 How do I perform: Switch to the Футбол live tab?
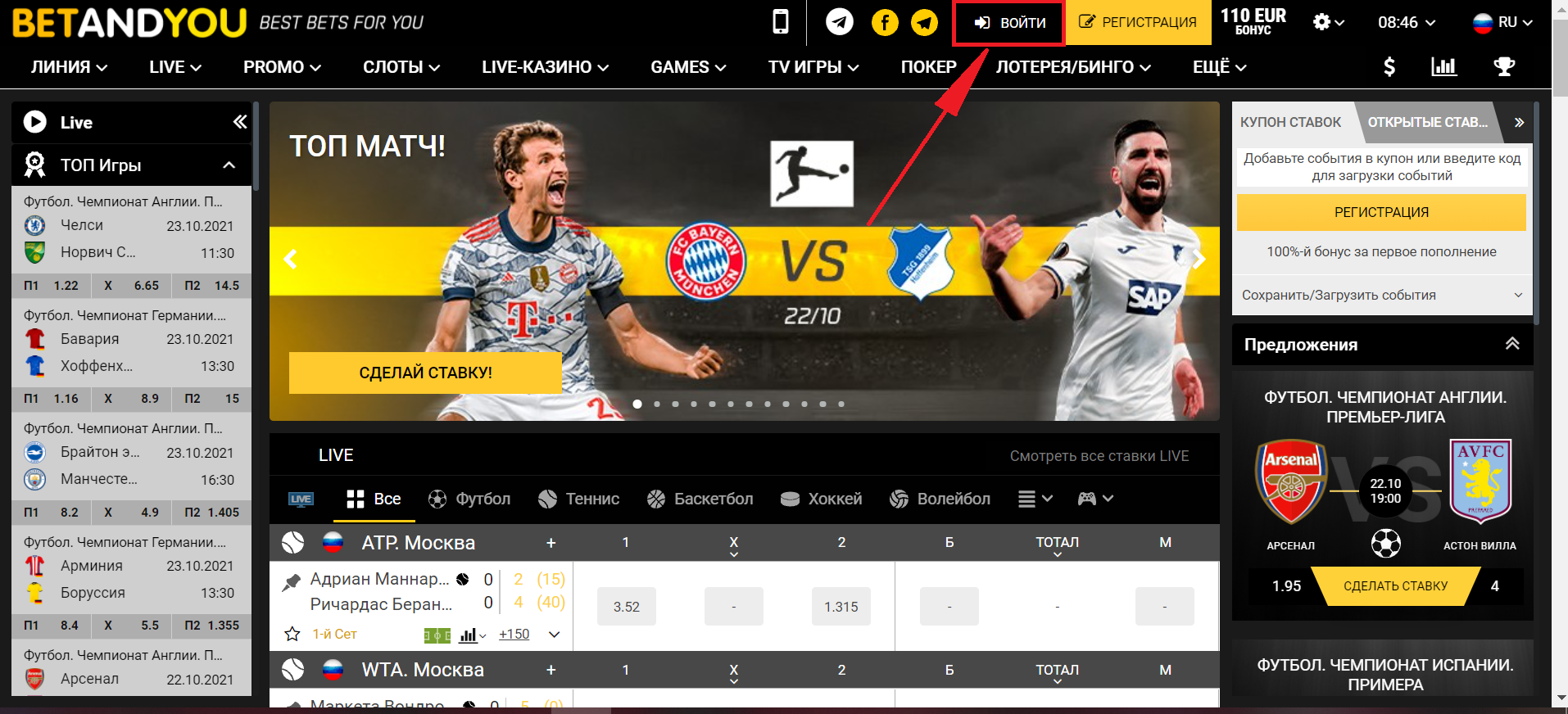click(469, 499)
